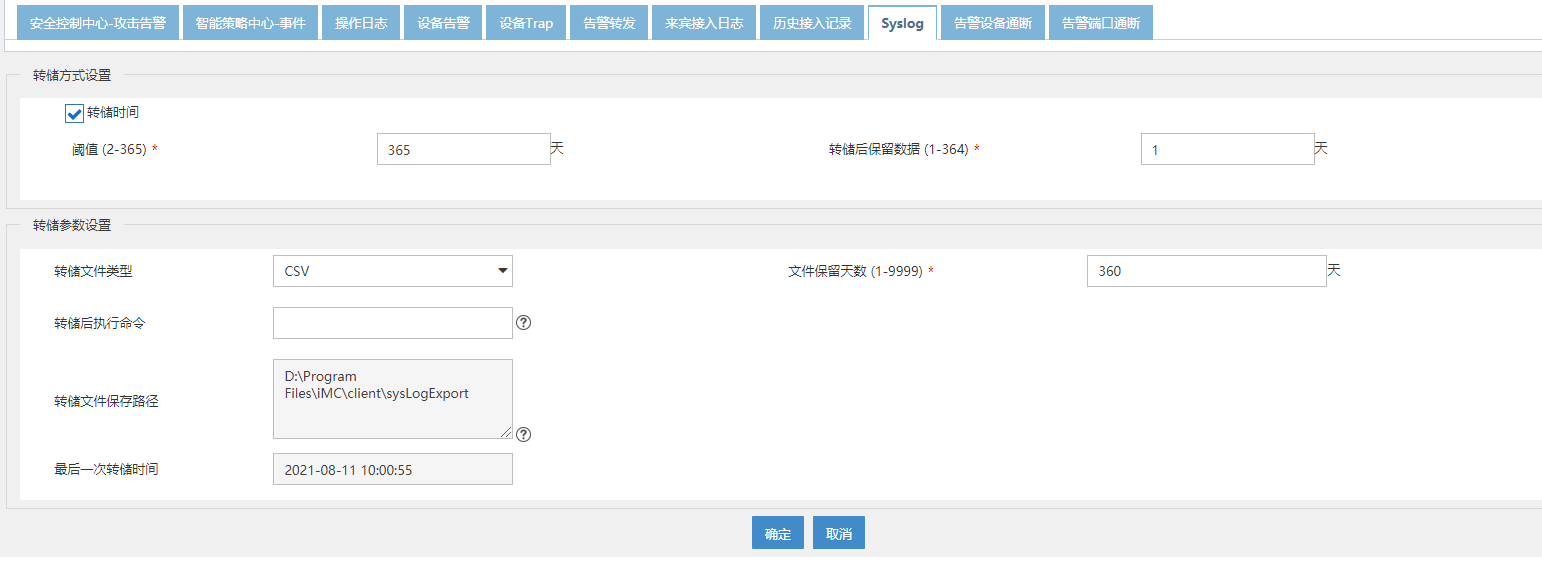Switch to the 操作日志 tab

click(x=361, y=23)
